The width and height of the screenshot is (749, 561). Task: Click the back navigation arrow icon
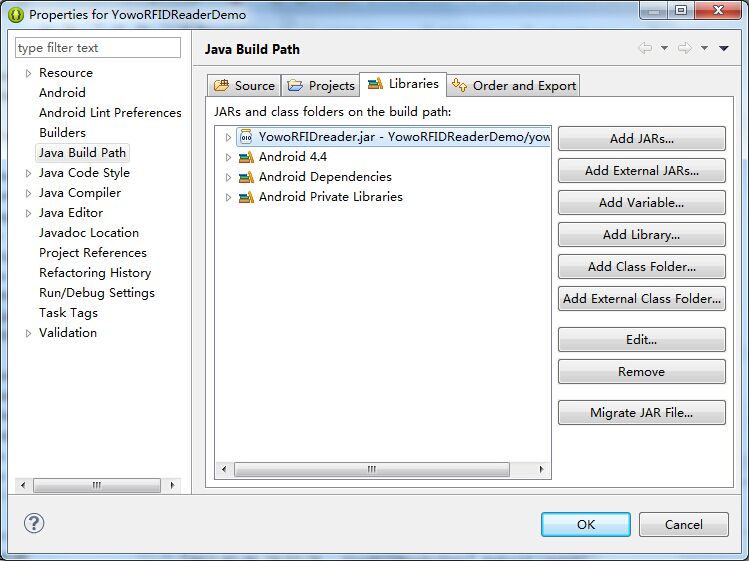click(645, 48)
